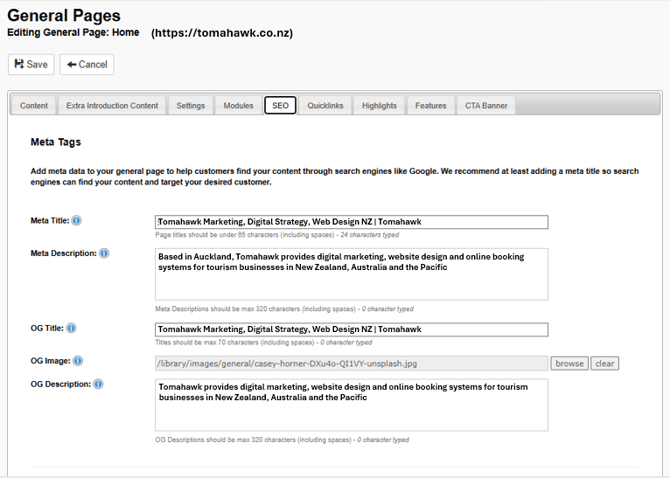Select the SEO tab
The height and width of the screenshot is (478, 670).
click(280, 105)
